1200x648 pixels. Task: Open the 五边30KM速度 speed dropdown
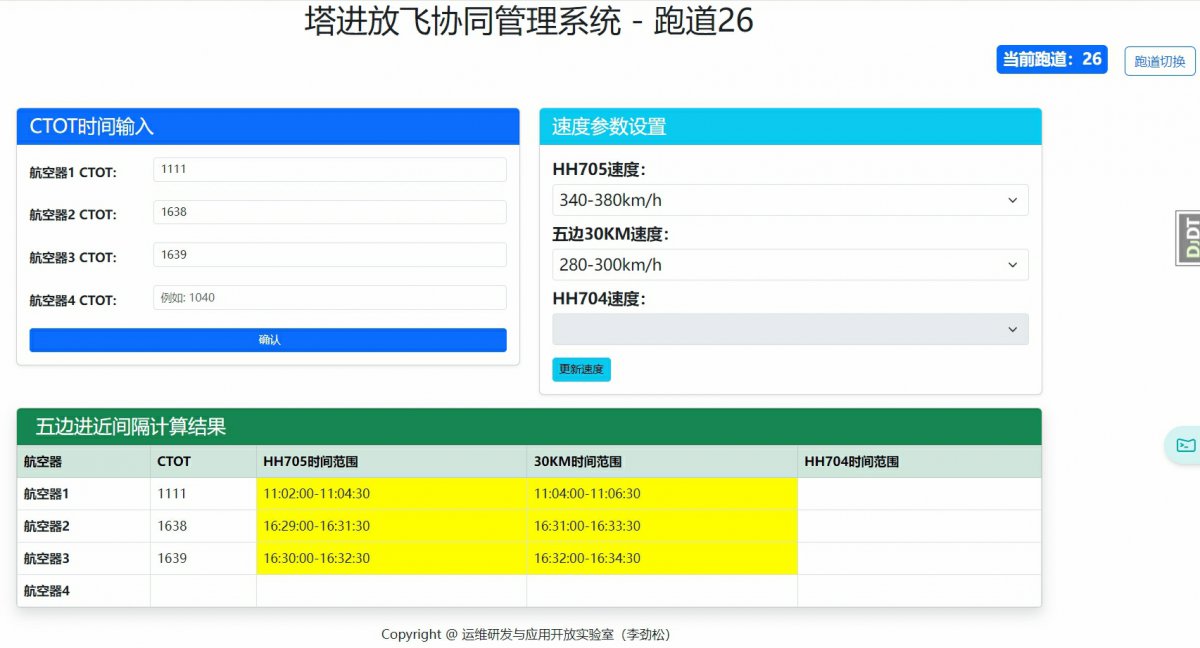click(790, 264)
